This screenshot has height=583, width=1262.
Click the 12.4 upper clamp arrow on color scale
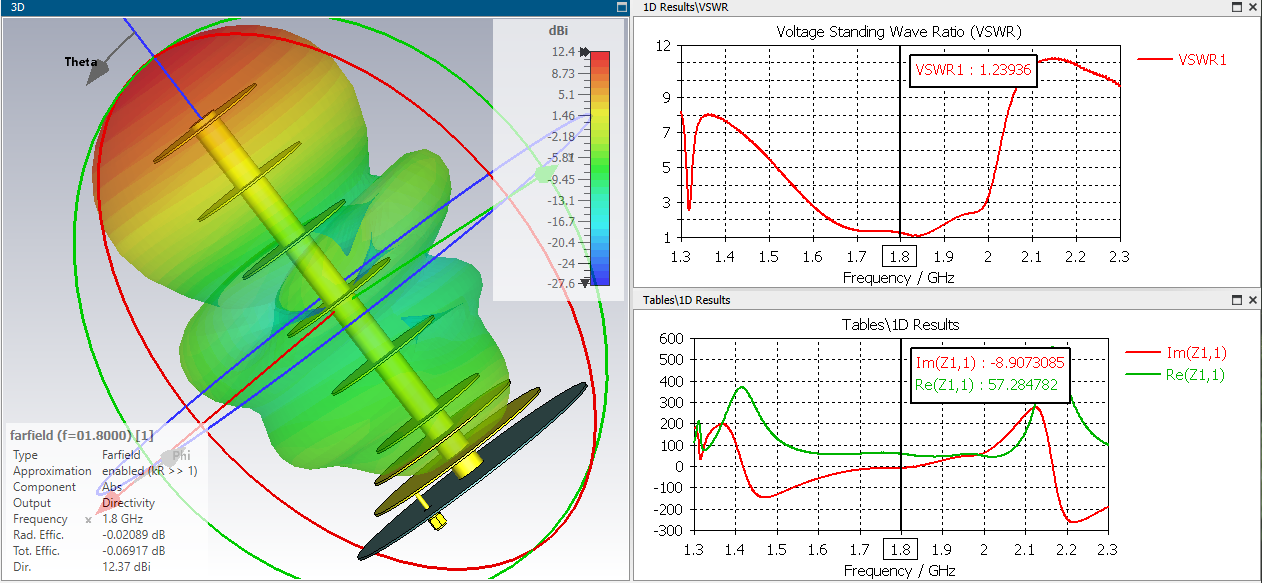click(x=585, y=51)
